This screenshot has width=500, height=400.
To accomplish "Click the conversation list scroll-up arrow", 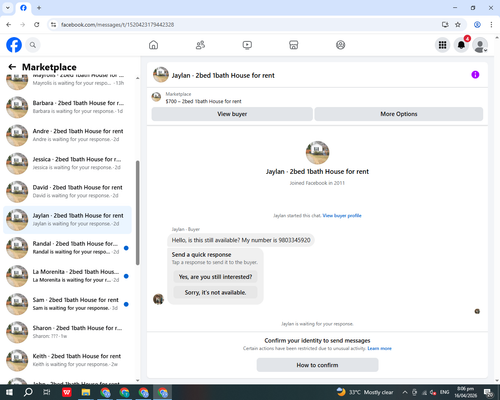I will coord(138,78).
